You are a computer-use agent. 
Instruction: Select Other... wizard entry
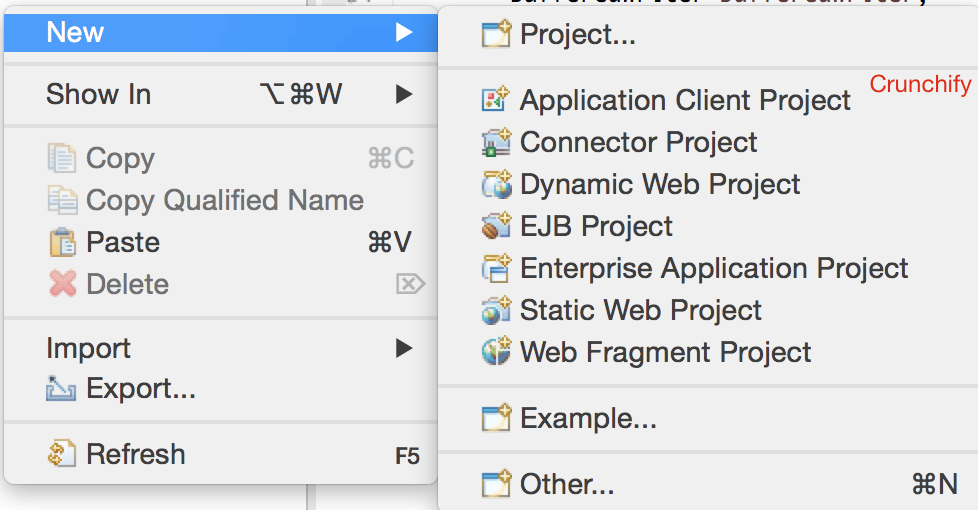pos(567,485)
